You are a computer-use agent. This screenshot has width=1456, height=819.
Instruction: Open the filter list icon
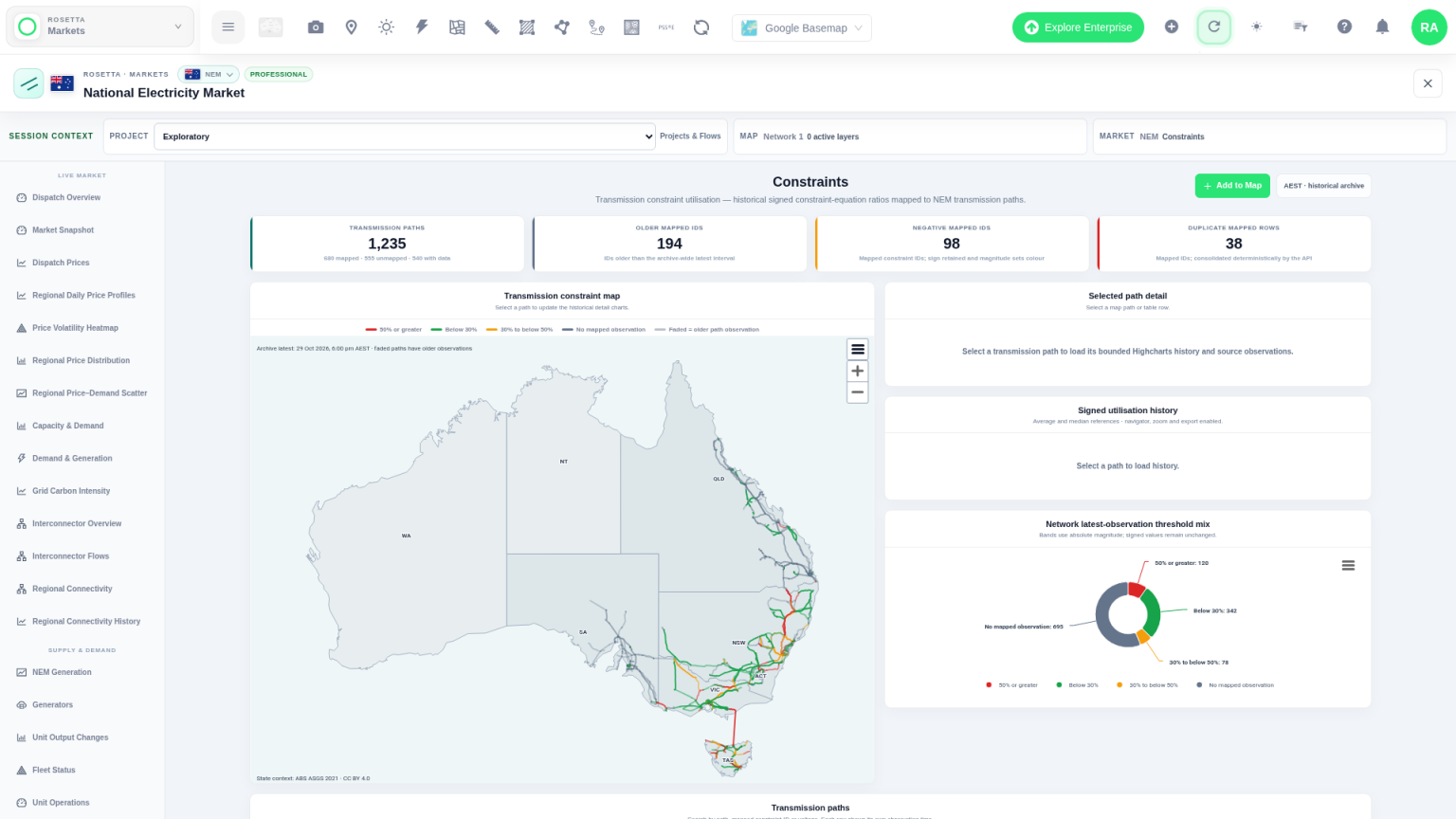(x=1301, y=27)
